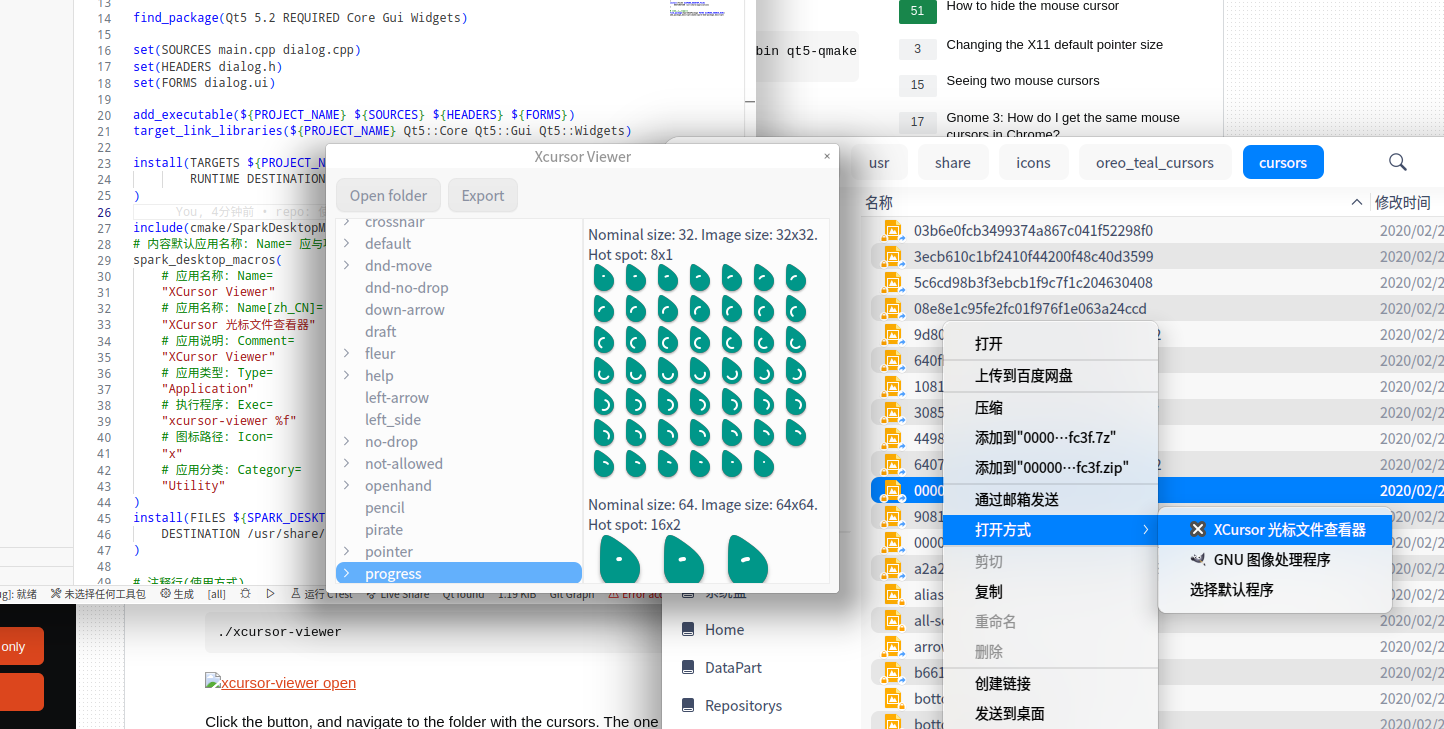The height and width of the screenshot is (729, 1444).
Task: Choose 复制 from the context menu
Action: [x=988, y=592]
